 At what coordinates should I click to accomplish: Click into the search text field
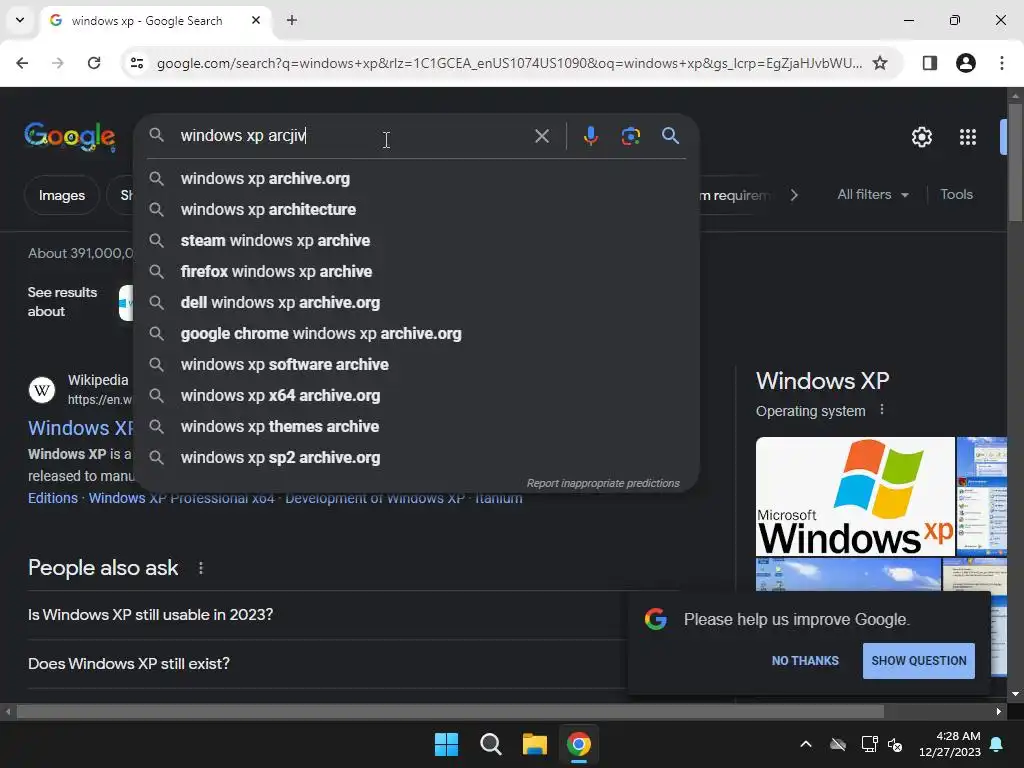click(353, 136)
